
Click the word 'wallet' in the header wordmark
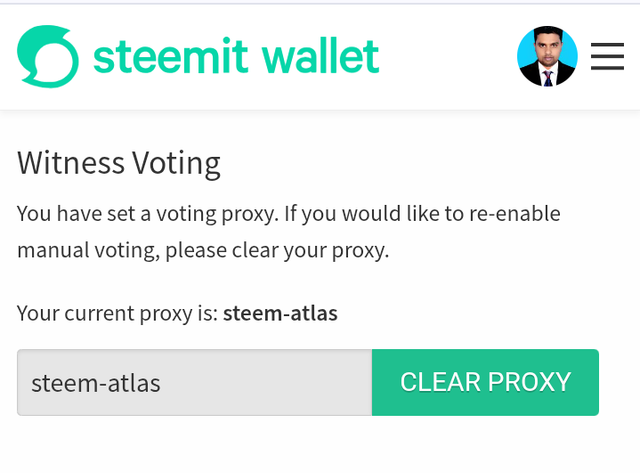[x=321, y=56]
